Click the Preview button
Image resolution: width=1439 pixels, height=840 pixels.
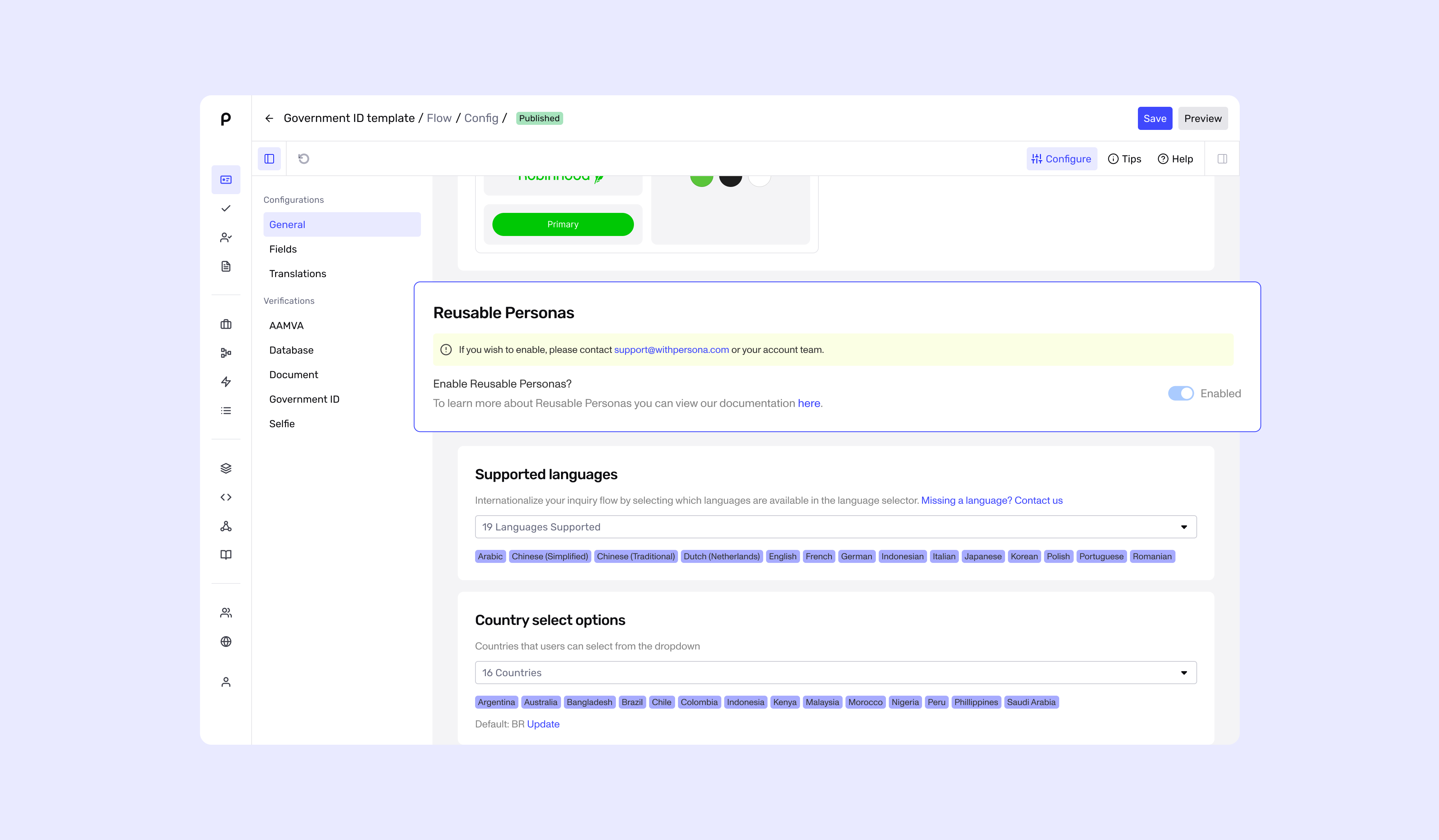[x=1203, y=118]
